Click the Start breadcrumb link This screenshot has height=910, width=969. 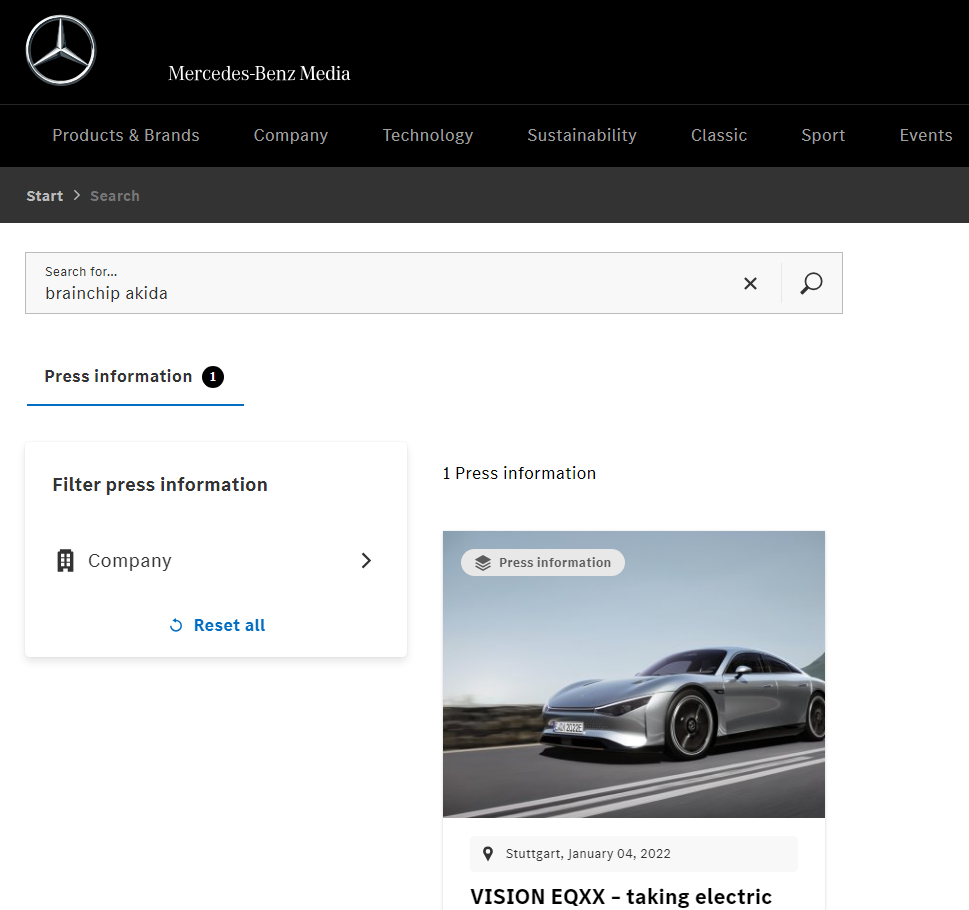coord(45,196)
